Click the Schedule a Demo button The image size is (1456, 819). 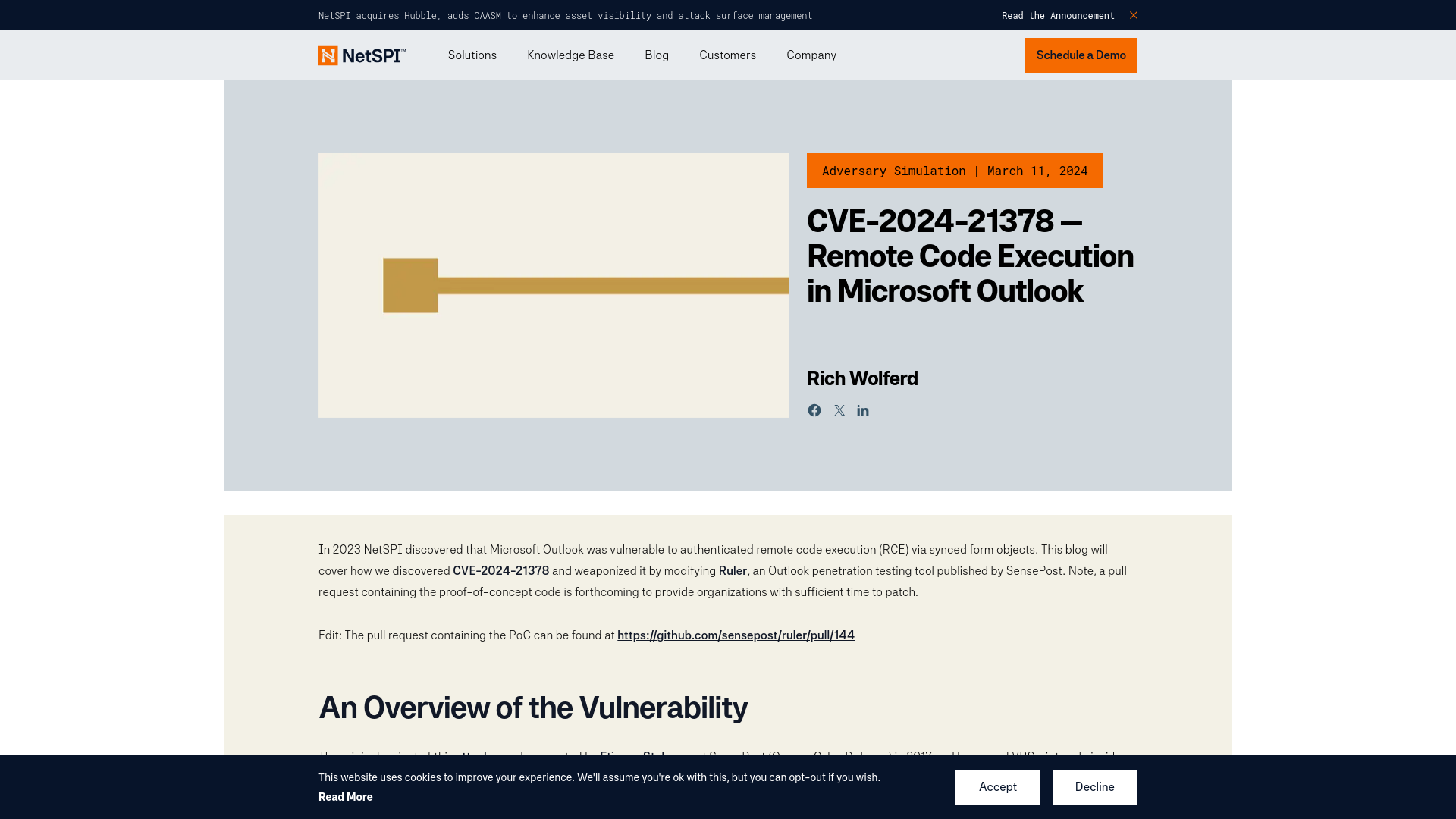click(1081, 55)
